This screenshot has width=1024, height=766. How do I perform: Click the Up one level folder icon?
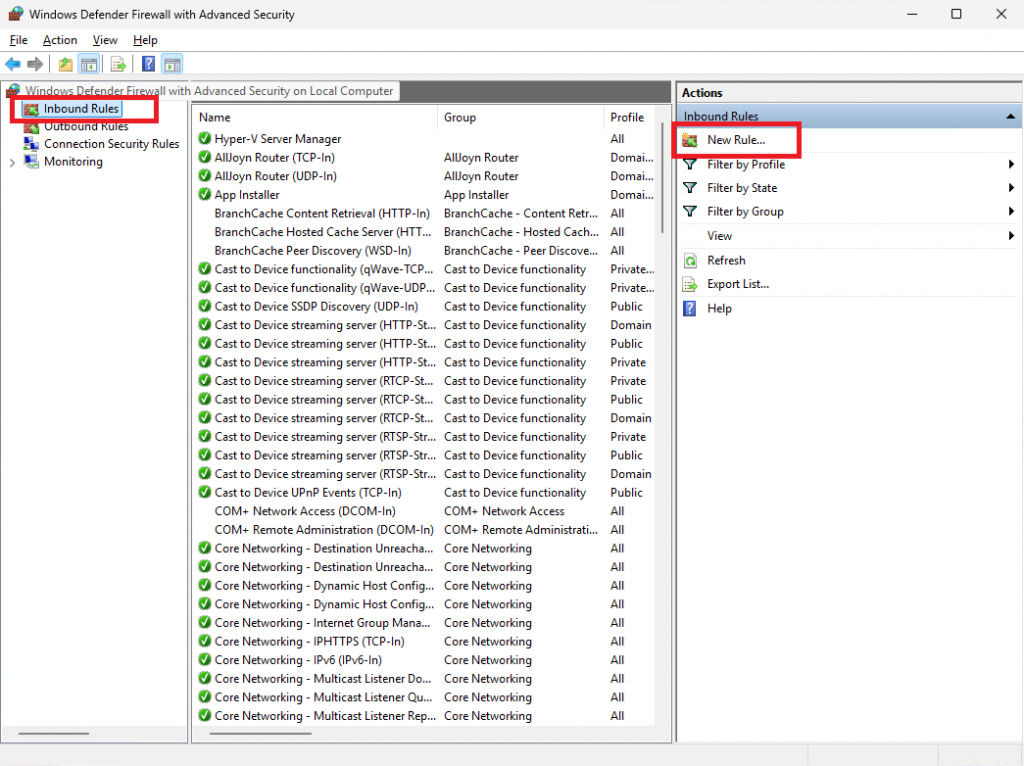click(x=65, y=64)
